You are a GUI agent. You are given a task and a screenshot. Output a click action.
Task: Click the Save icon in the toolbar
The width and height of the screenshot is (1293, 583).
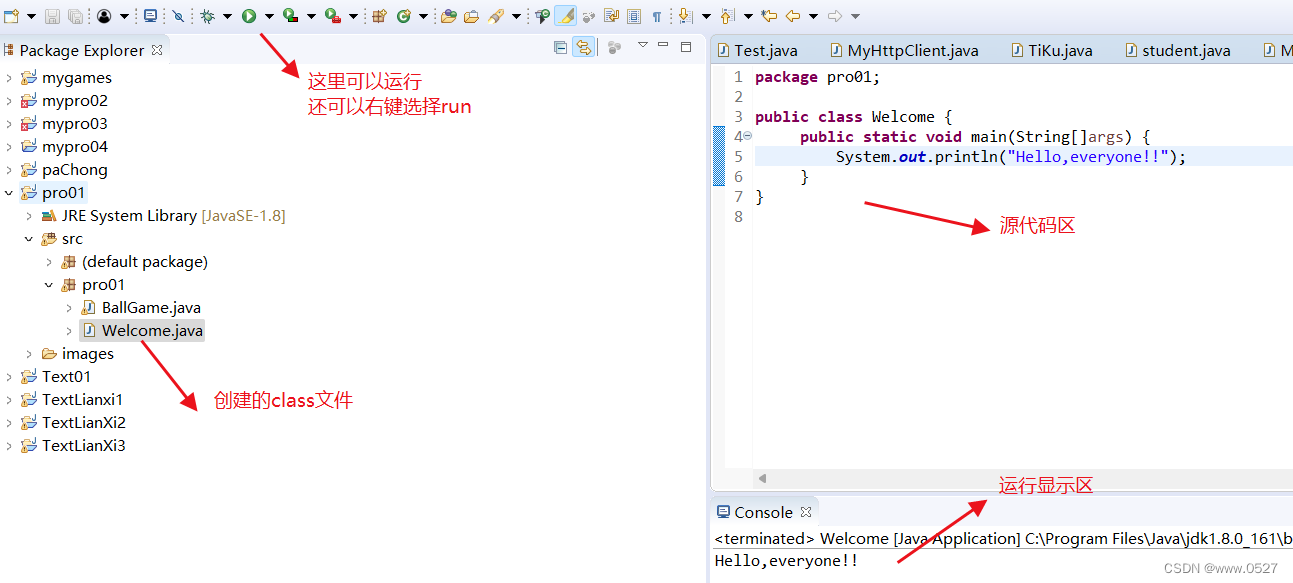click(52, 15)
